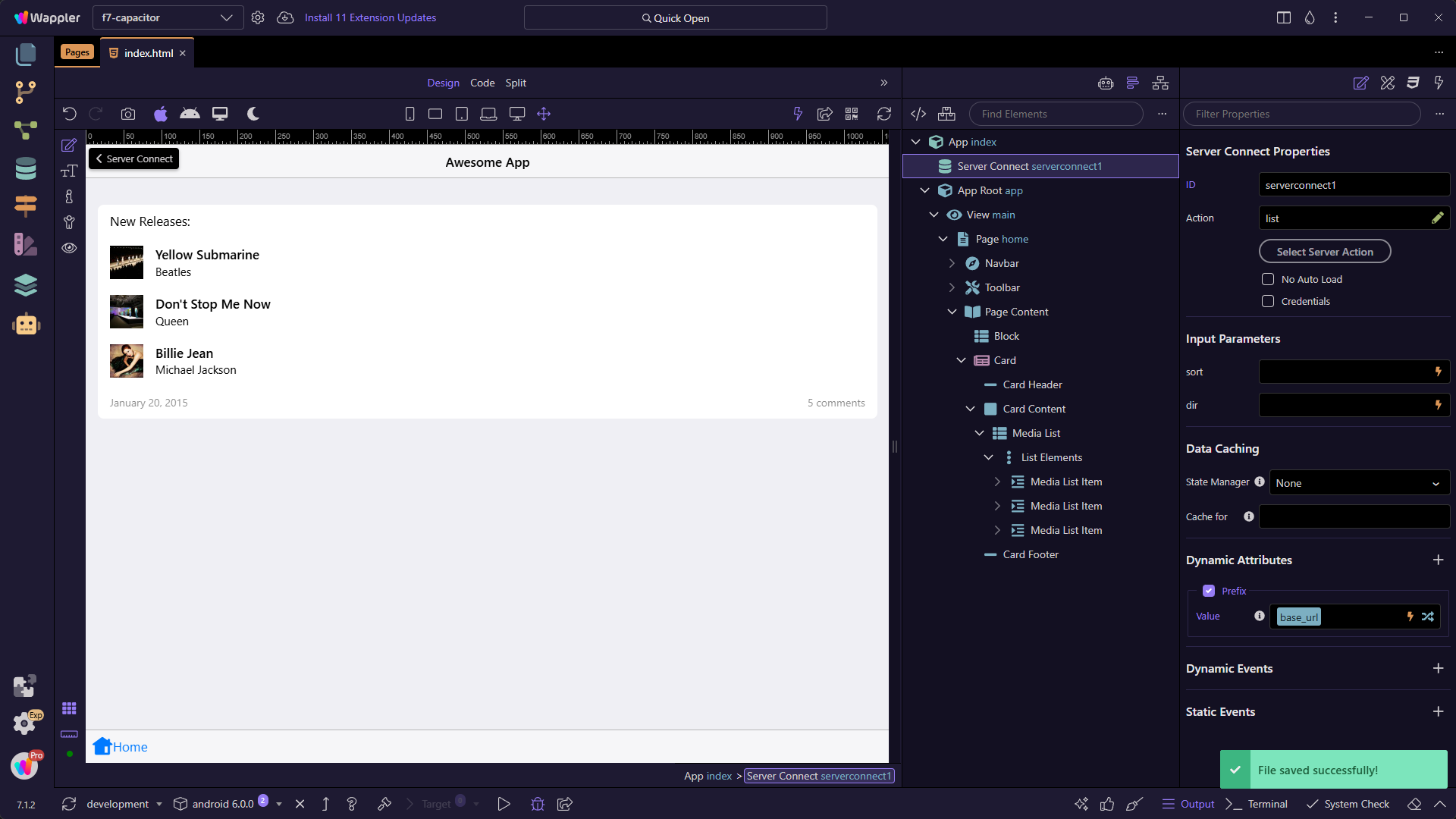Click the Select Server Action button
The image size is (1456, 819).
[x=1324, y=252]
